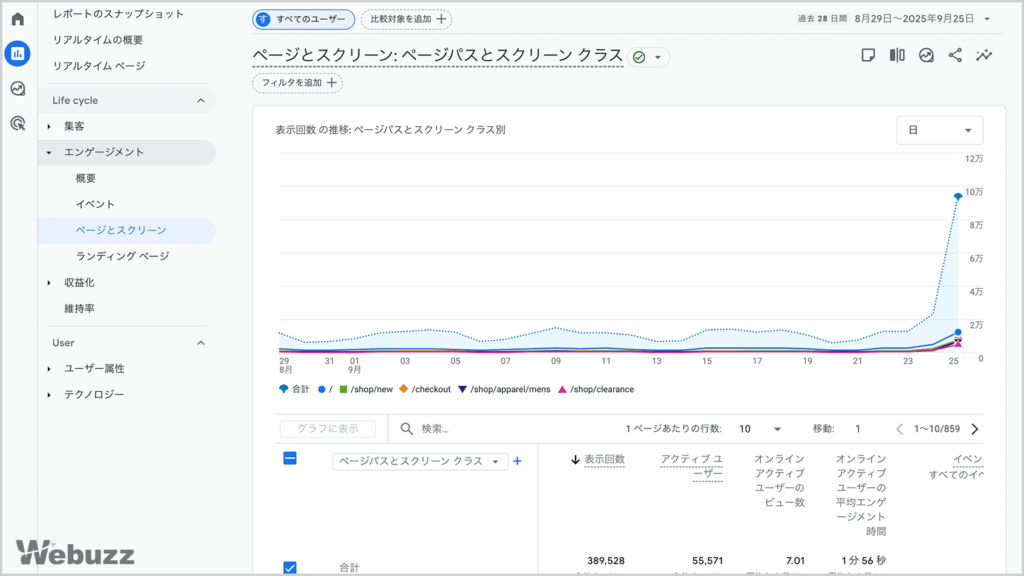Click the sparkline insights icon
The image size is (1024, 576).
coord(984,56)
